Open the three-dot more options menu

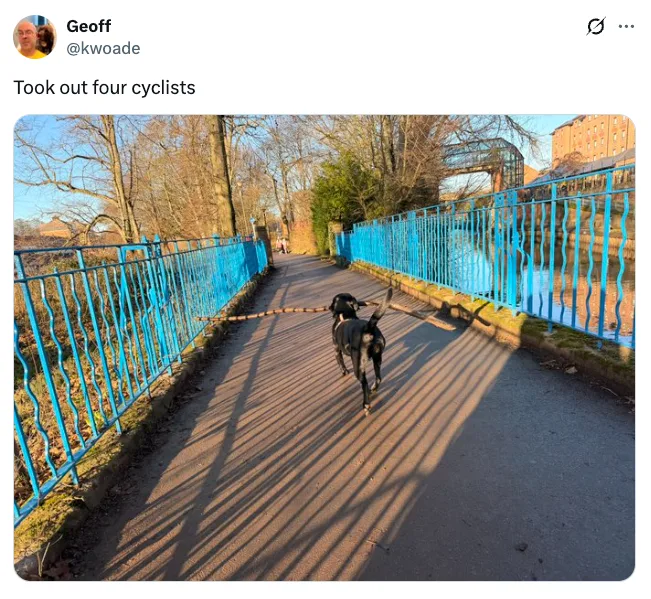coord(626,27)
